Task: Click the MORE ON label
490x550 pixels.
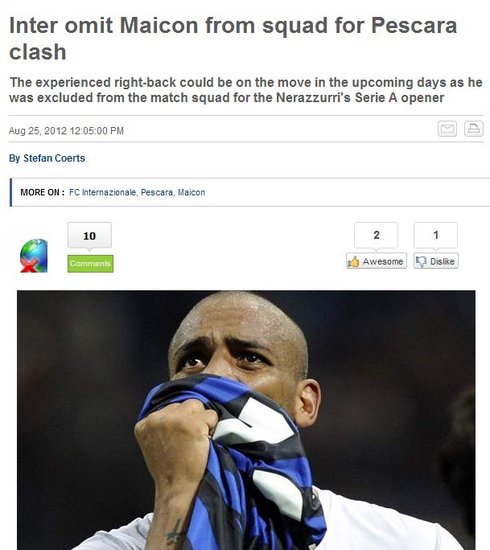Action: click(42, 192)
